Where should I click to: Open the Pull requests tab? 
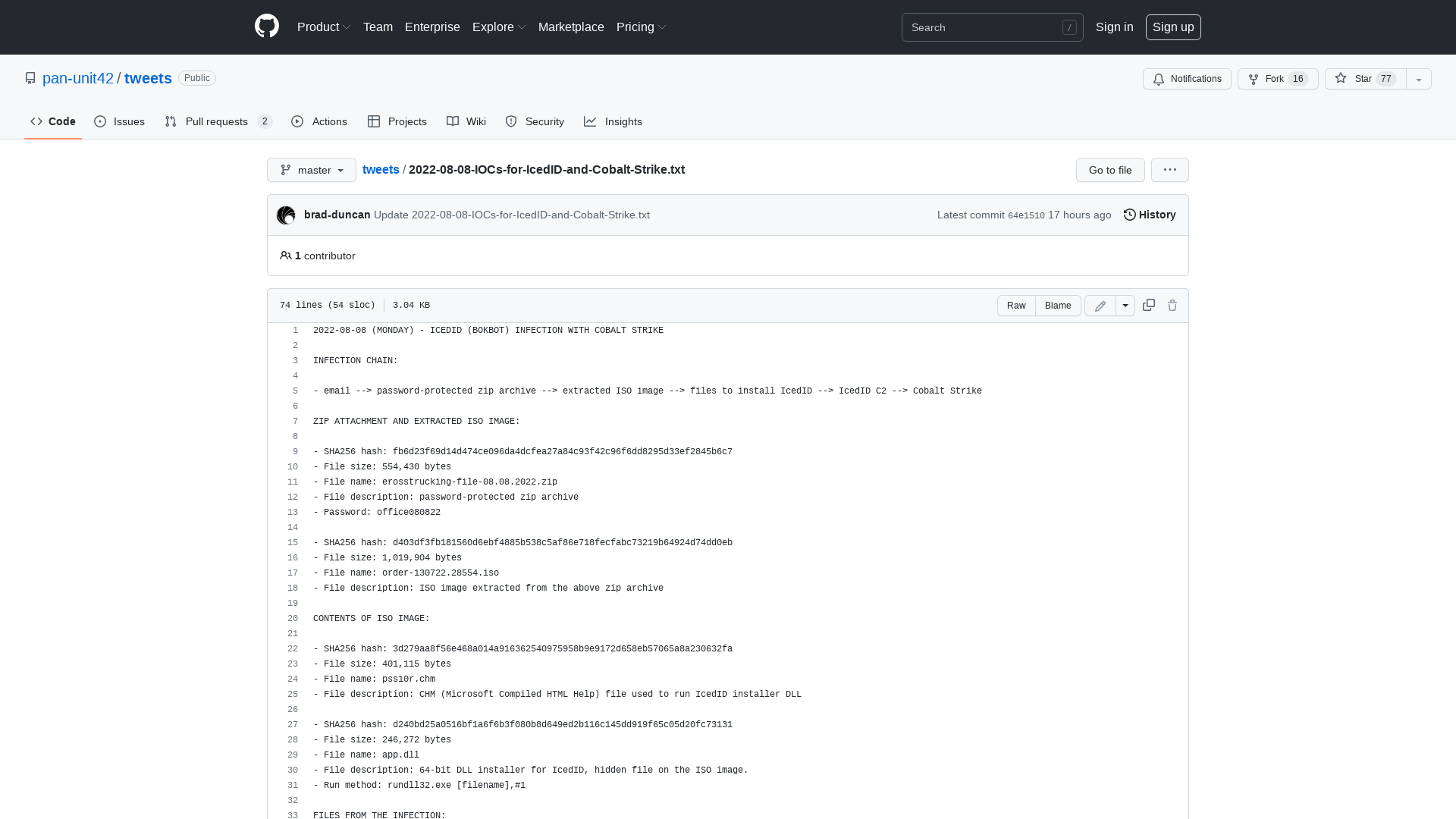click(218, 121)
